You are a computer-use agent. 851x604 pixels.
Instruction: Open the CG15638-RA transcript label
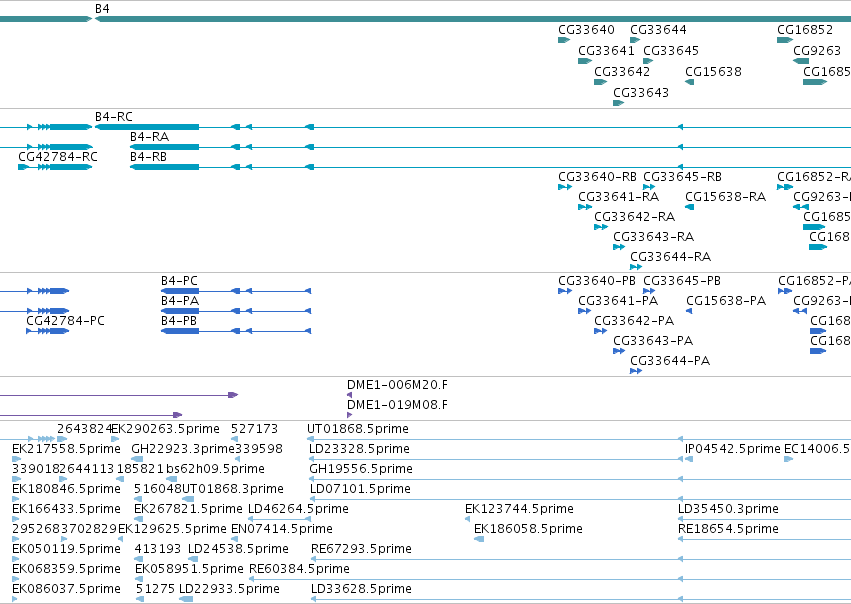click(x=726, y=196)
